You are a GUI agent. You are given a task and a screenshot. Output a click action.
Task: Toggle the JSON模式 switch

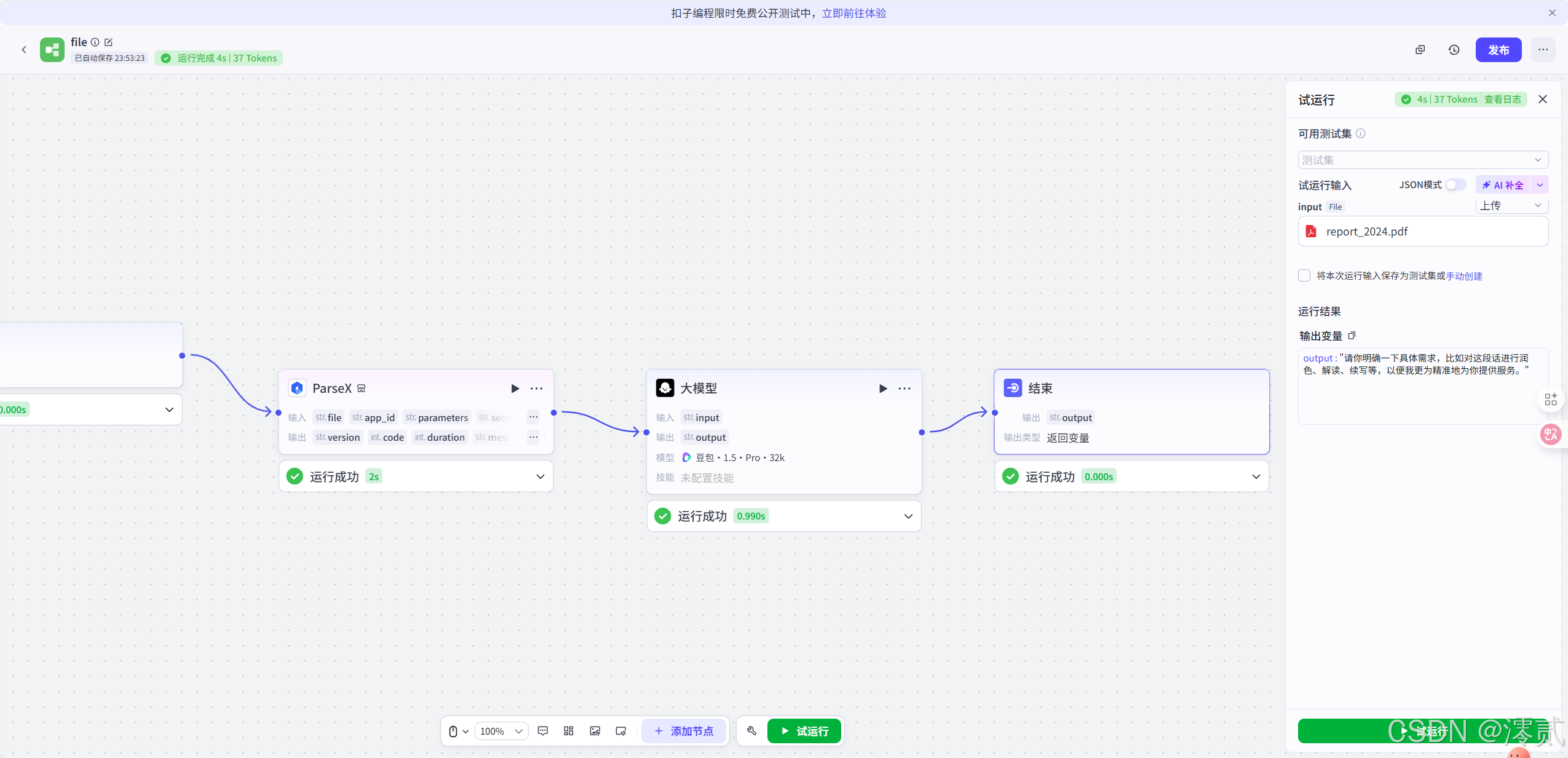[x=1455, y=185]
